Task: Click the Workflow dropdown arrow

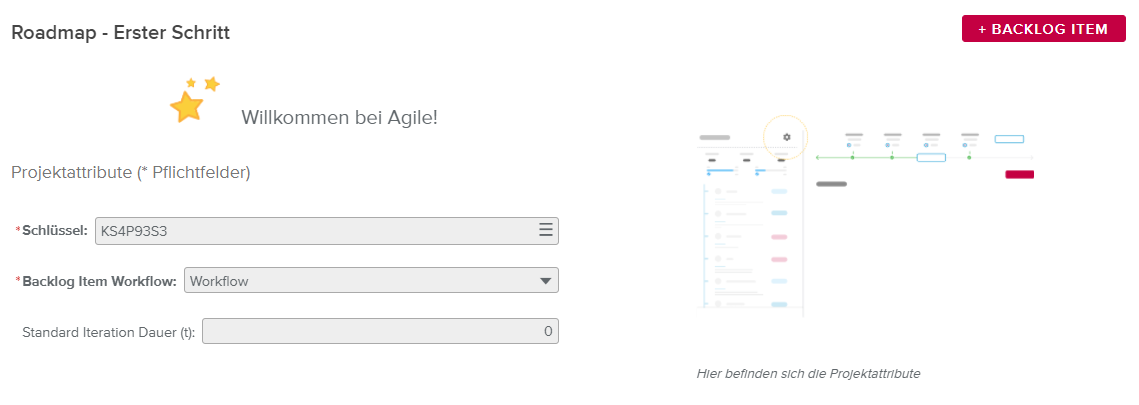Action: click(545, 281)
